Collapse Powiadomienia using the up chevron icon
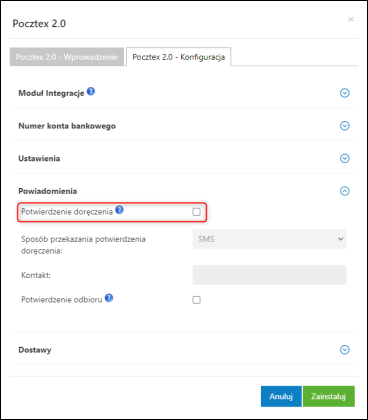 [x=345, y=191]
